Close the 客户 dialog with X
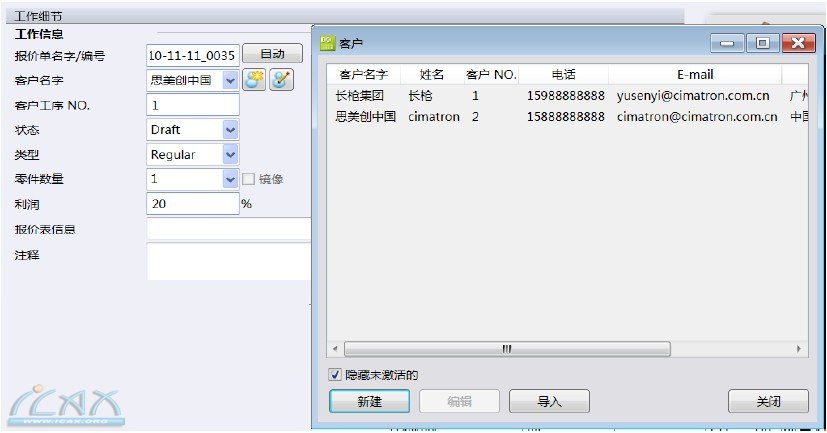The height and width of the screenshot is (433, 827). click(x=799, y=43)
